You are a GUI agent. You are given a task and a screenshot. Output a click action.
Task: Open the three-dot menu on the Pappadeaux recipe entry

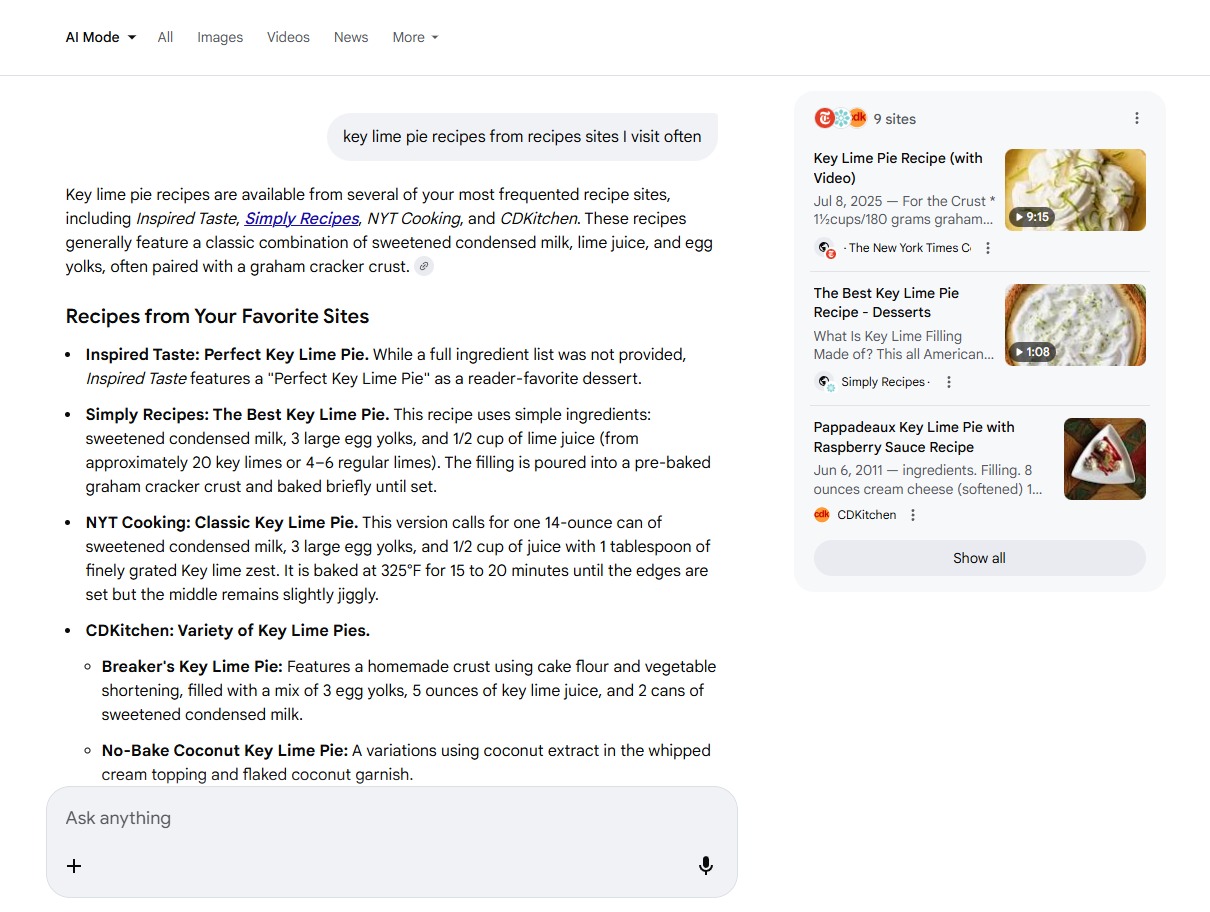912,514
